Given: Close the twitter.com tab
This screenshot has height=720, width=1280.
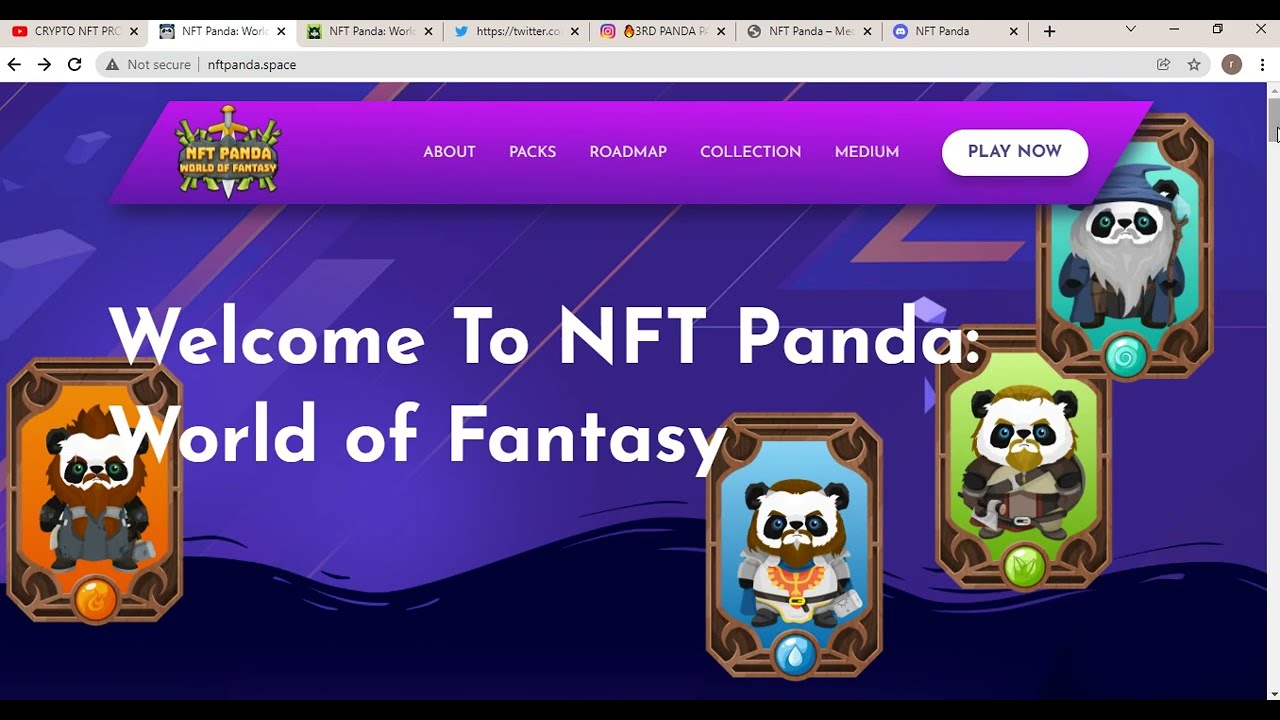Looking at the screenshot, I should [x=575, y=31].
